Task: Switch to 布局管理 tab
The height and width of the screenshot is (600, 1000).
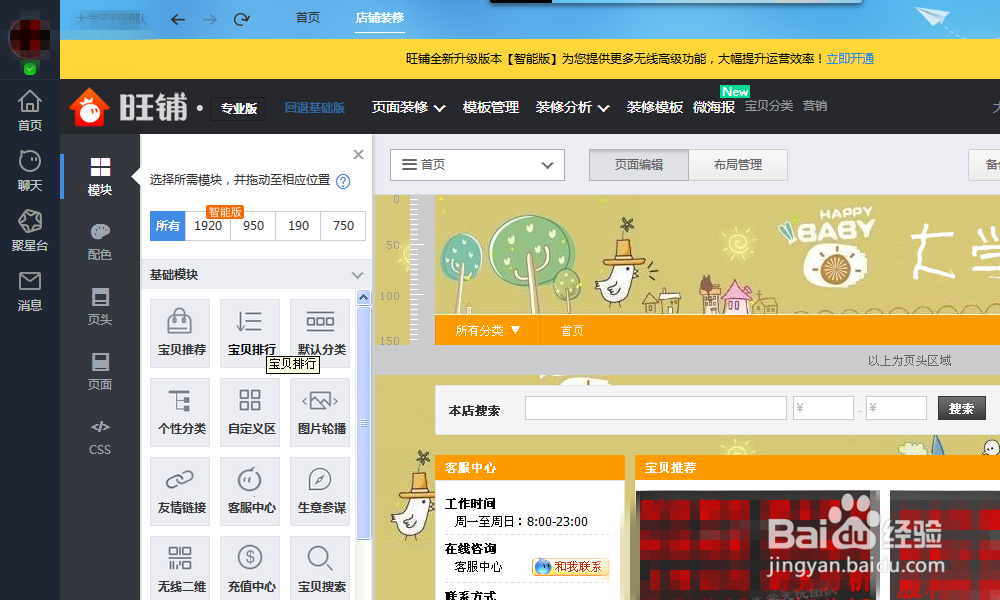Action: [x=738, y=165]
